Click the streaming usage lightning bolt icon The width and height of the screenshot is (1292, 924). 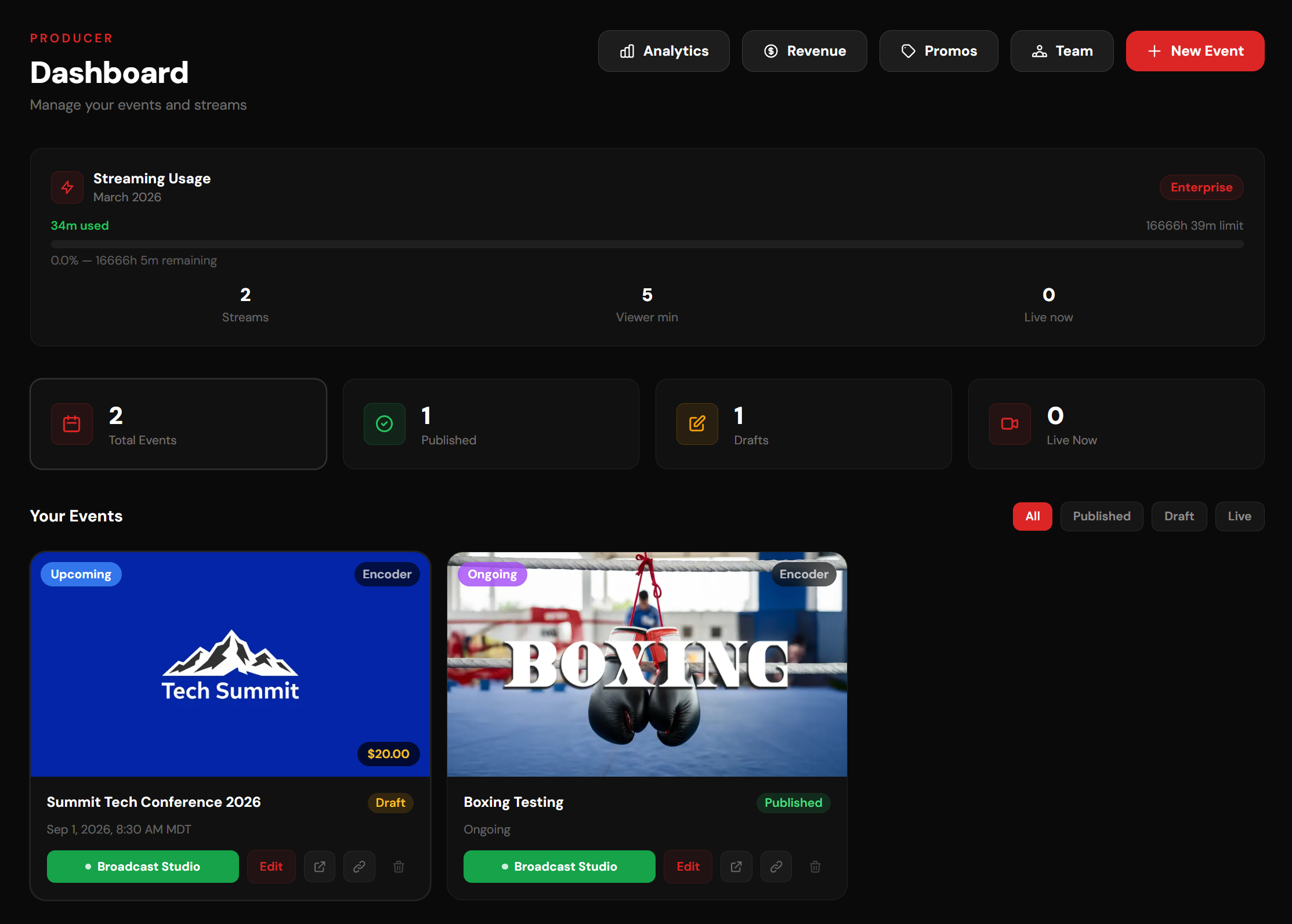tap(67, 187)
